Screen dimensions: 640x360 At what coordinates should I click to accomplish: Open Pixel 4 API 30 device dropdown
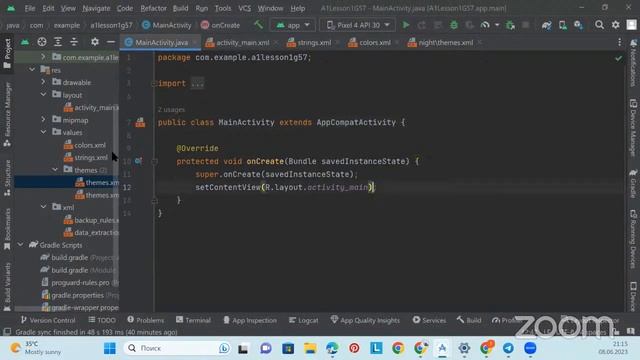click(x=358, y=25)
